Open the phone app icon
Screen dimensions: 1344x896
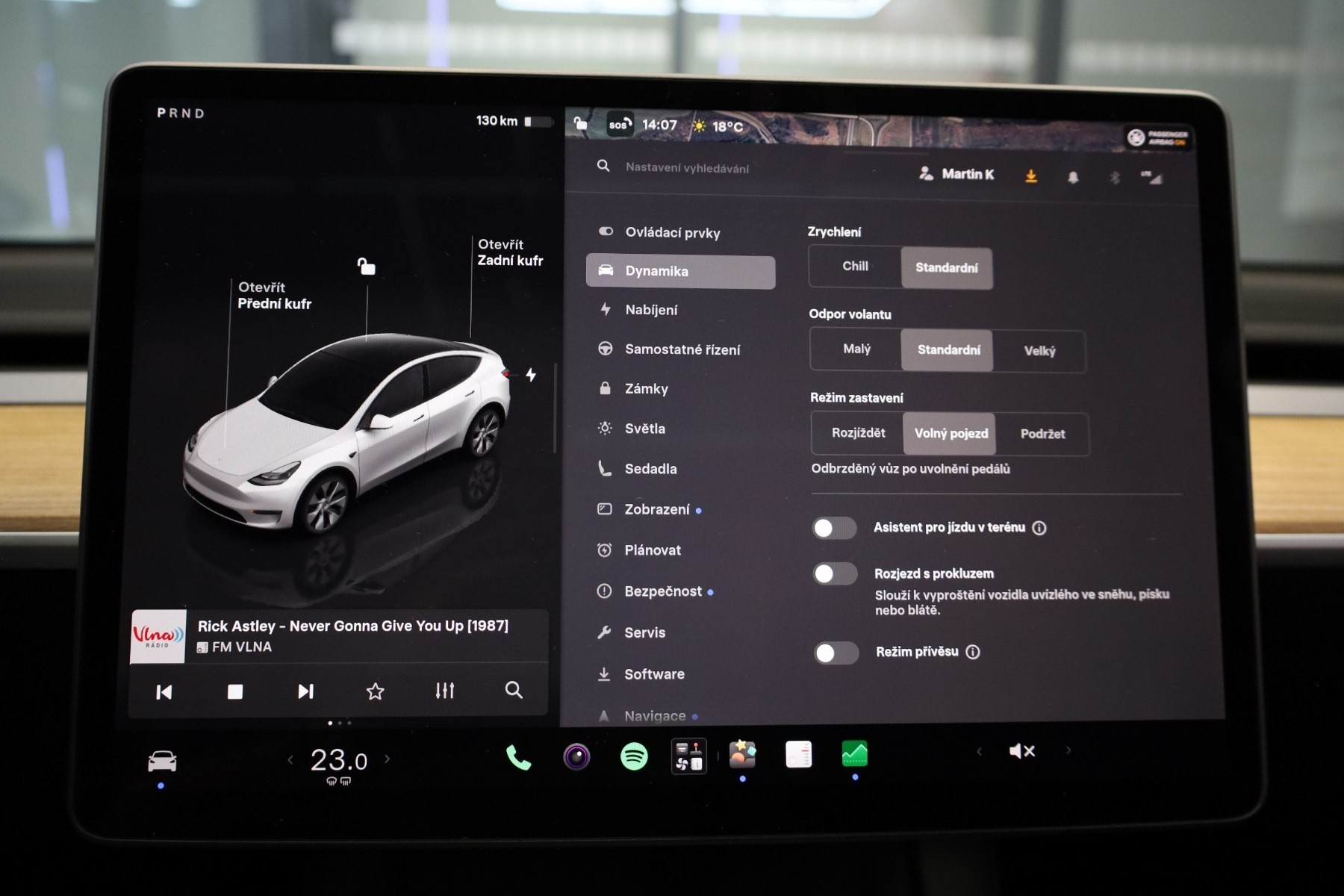518,758
